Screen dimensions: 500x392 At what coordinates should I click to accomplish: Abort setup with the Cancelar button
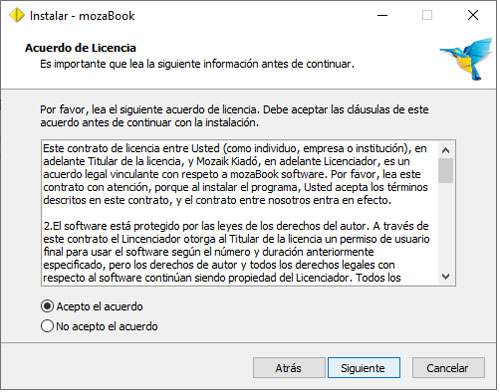coord(448,368)
